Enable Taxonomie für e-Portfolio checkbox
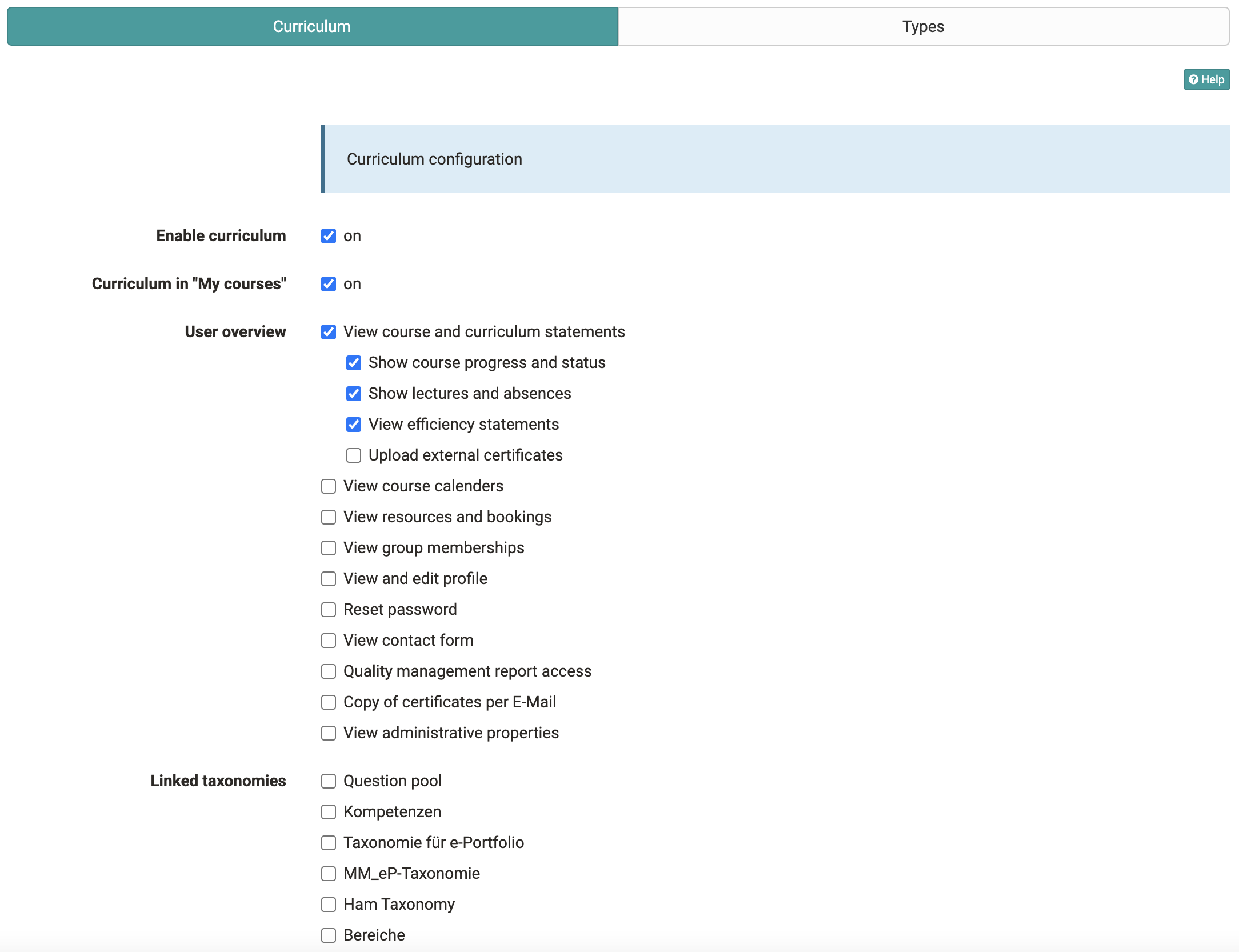Image resolution: width=1239 pixels, height=952 pixels. [x=329, y=843]
